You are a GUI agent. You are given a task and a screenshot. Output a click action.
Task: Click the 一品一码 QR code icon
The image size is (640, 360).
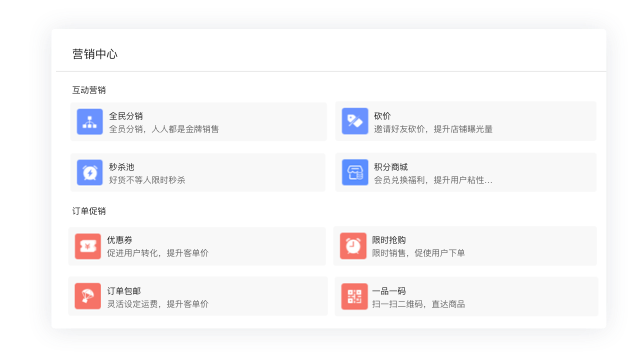tap(354, 296)
